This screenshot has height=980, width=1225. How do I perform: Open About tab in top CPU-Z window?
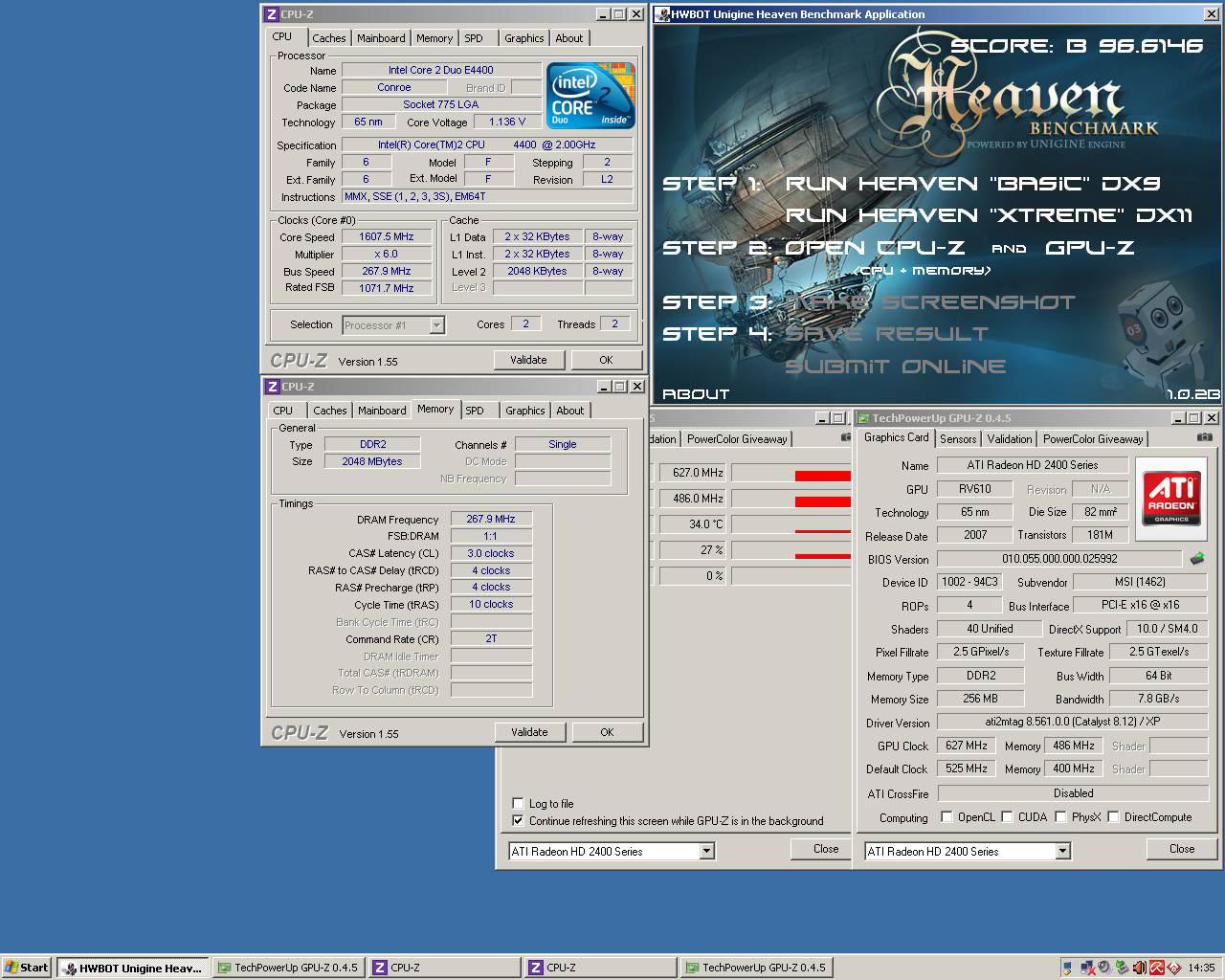[x=569, y=38]
